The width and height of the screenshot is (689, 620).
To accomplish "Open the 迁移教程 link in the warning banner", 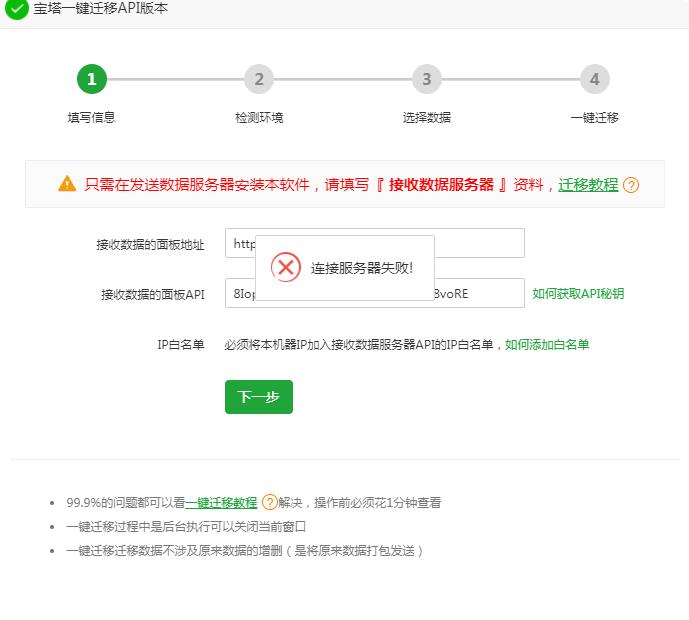I will pos(588,185).
